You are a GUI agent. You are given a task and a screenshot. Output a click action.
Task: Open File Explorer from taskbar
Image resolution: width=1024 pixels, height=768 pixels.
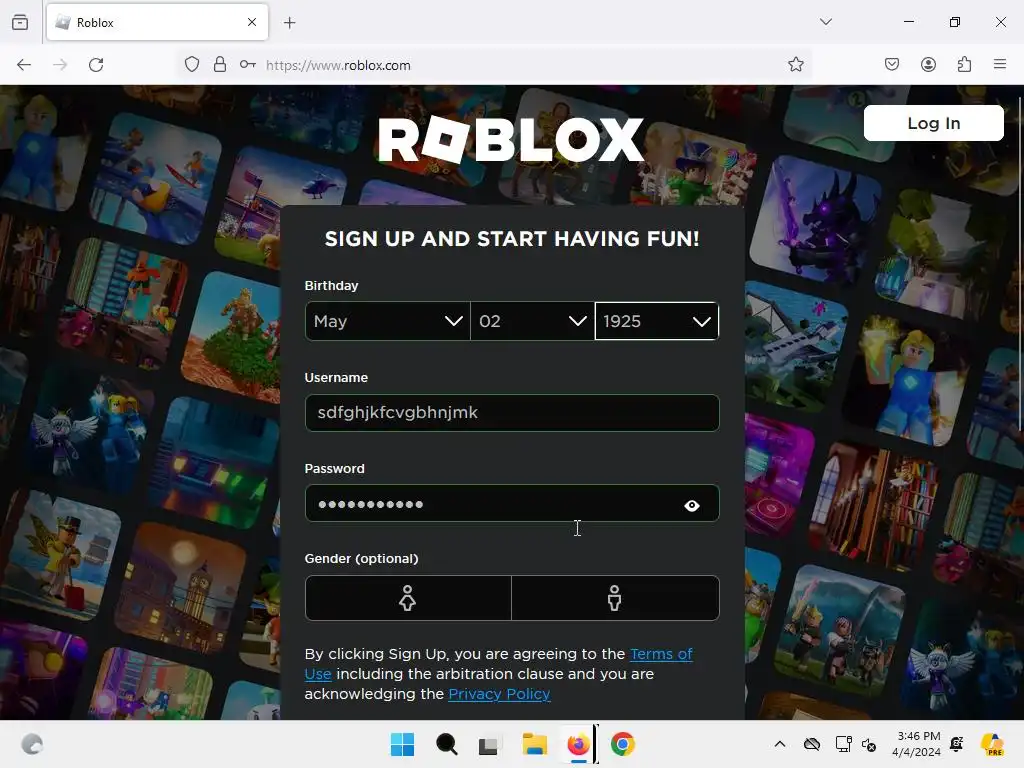534,744
